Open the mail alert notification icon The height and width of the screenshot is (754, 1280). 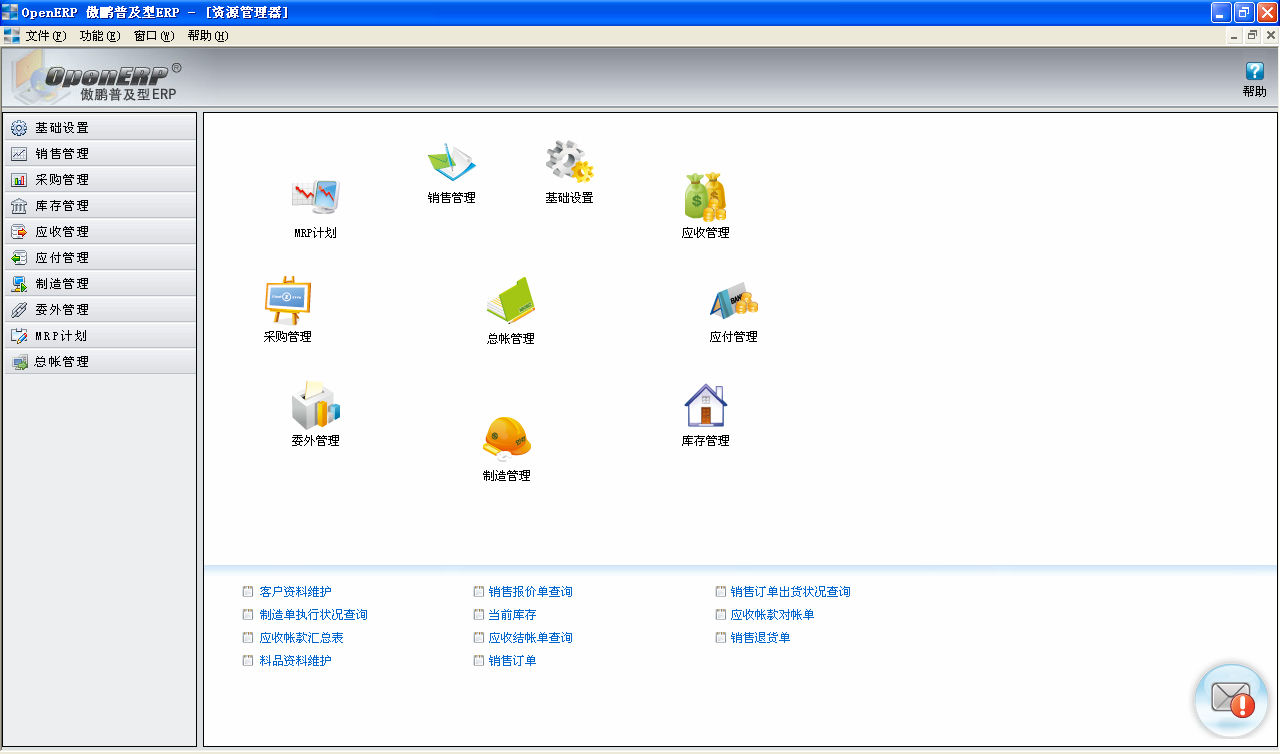[1231, 700]
